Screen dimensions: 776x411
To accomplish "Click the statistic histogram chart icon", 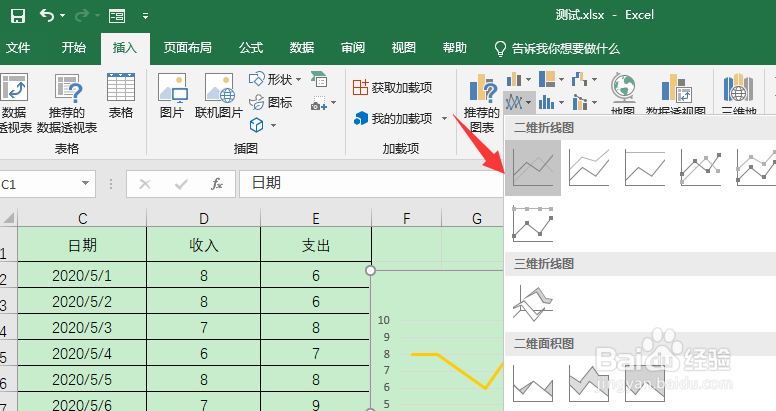I will click(546, 103).
